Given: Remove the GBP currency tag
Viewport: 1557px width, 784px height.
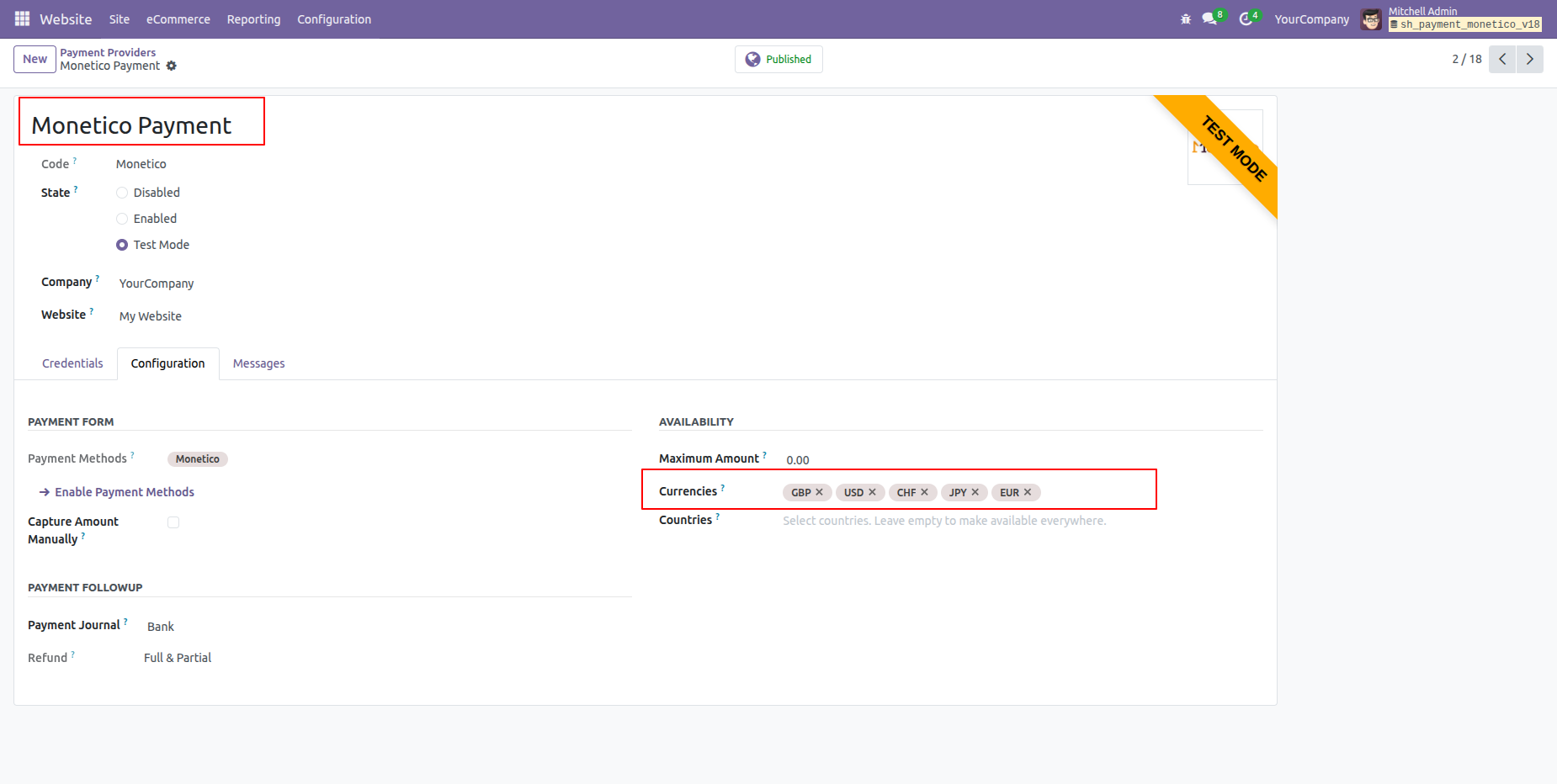Looking at the screenshot, I should point(819,492).
